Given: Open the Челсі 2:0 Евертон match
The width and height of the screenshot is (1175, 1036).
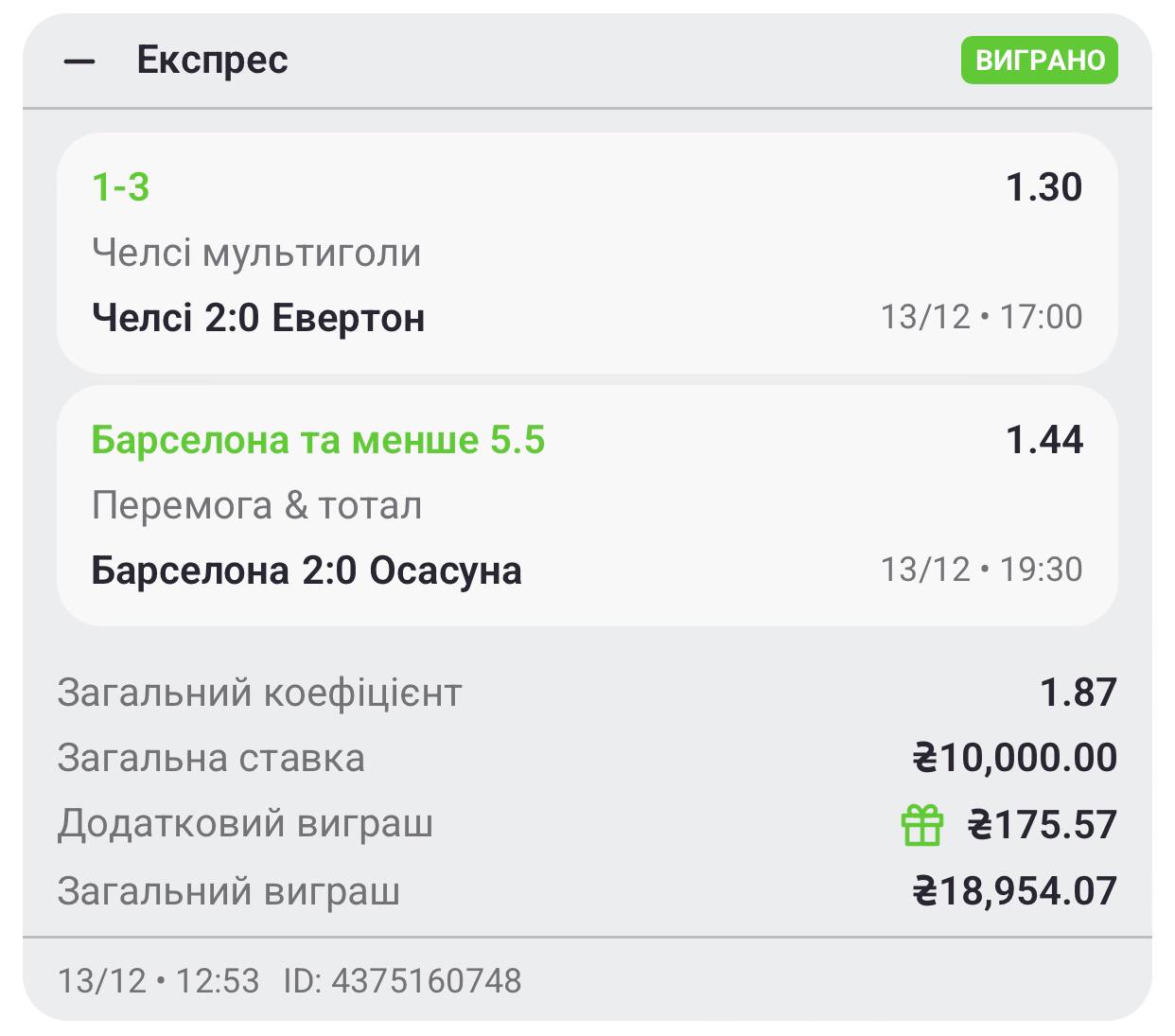Looking at the screenshot, I should [x=258, y=318].
